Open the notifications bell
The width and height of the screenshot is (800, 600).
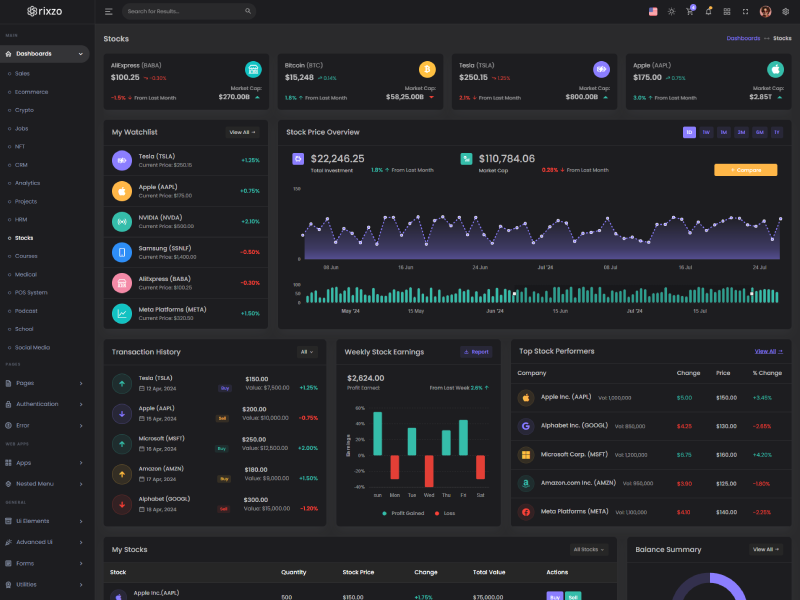[x=708, y=11]
